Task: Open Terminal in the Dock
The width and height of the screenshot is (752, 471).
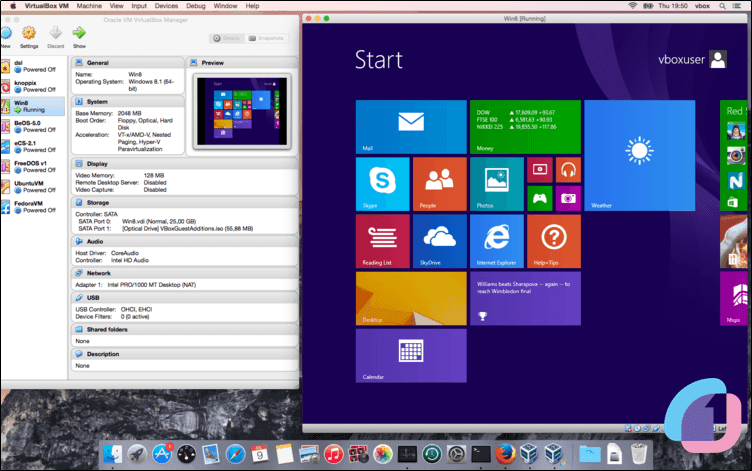Action: pos(481,454)
